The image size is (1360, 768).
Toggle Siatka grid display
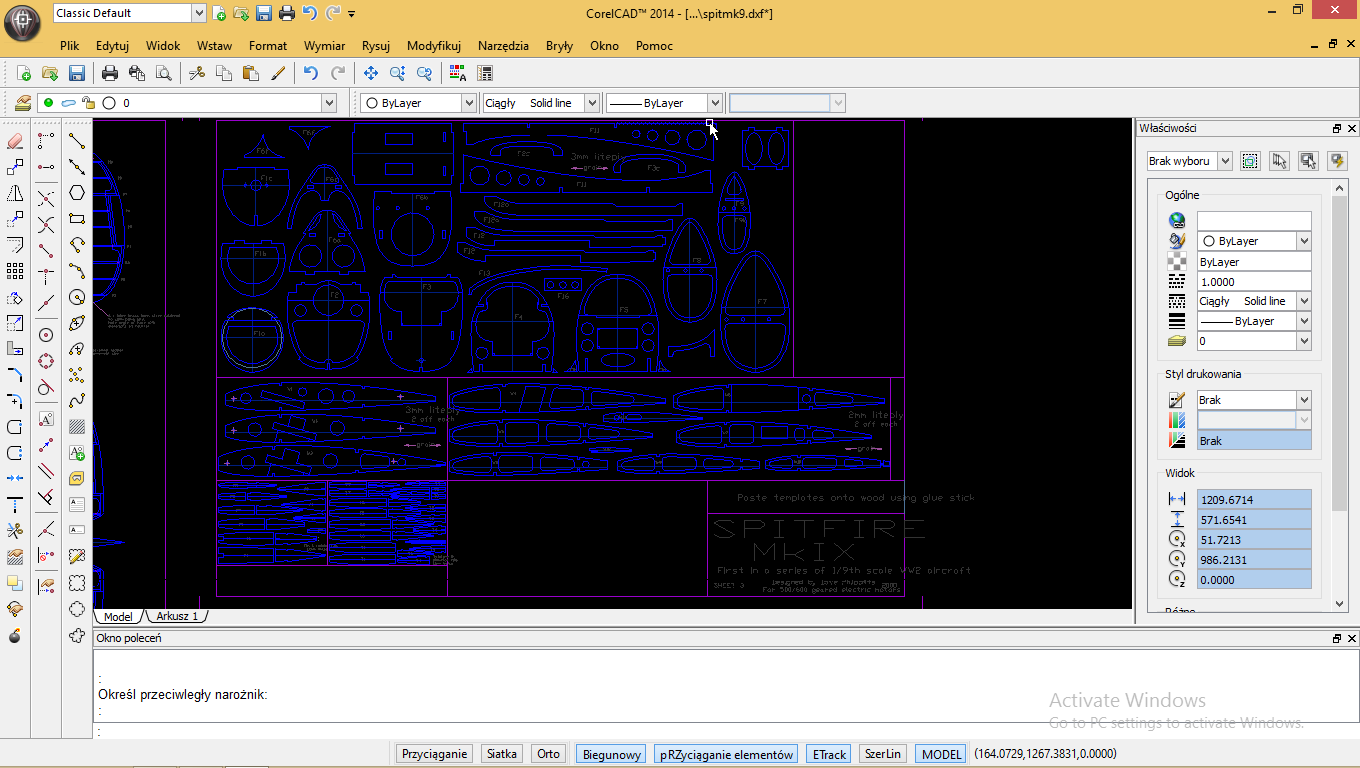(x=501, y=754)
